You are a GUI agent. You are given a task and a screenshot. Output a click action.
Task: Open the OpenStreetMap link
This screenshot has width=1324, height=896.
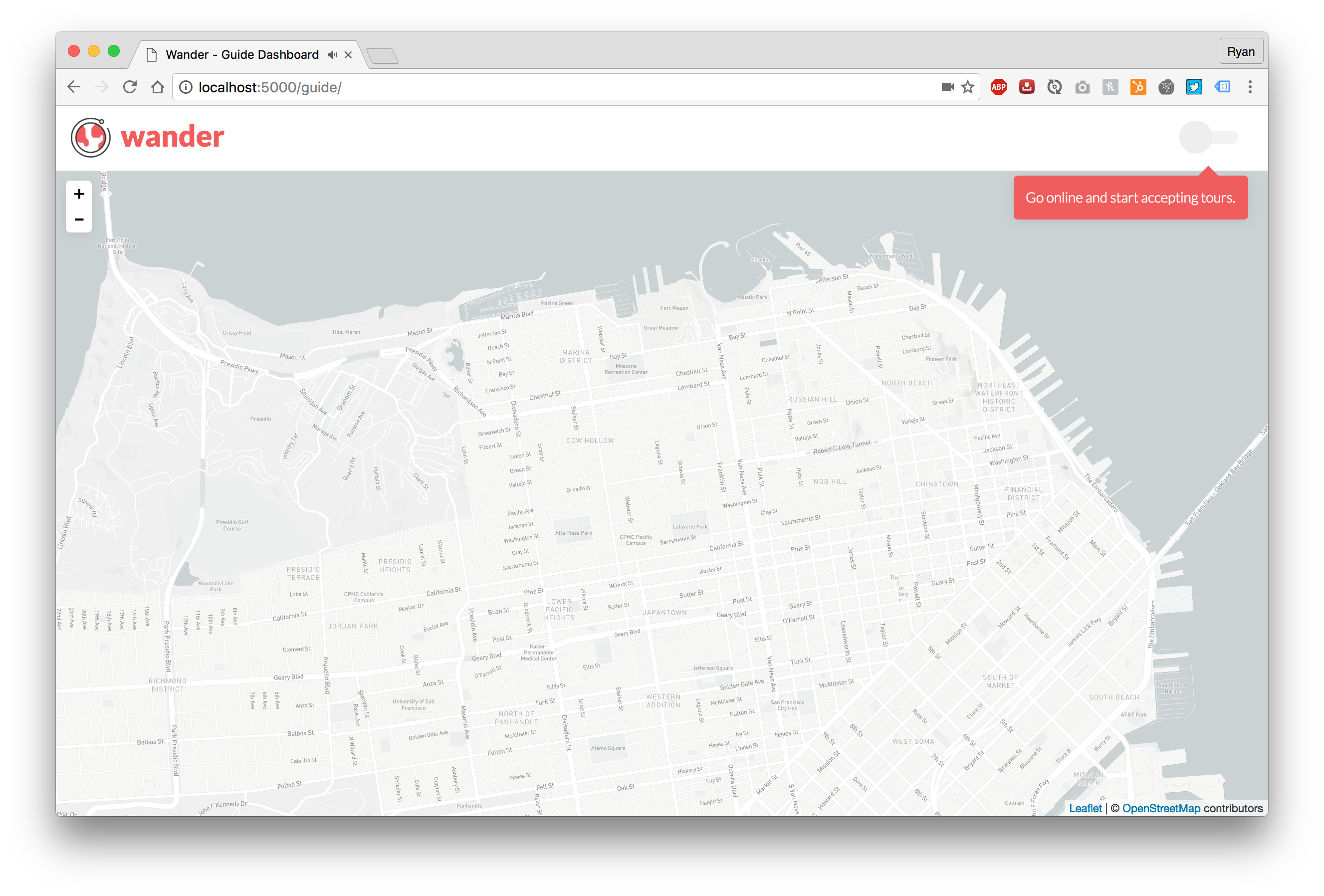[x=1160, y=808]
